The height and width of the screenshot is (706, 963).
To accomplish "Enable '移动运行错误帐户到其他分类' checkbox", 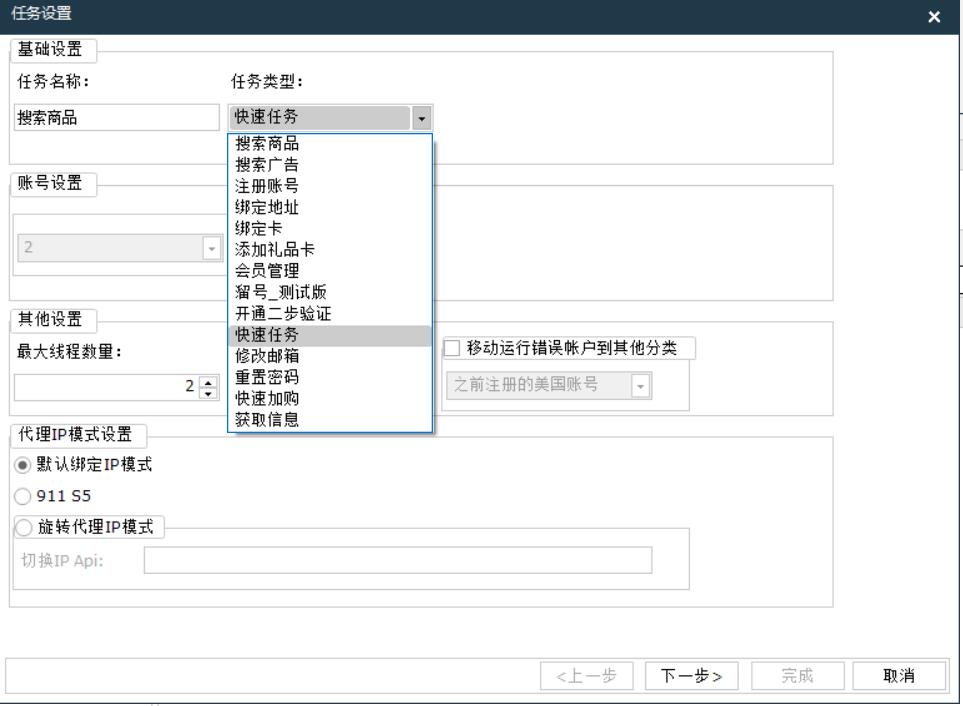I will point(453,348).
